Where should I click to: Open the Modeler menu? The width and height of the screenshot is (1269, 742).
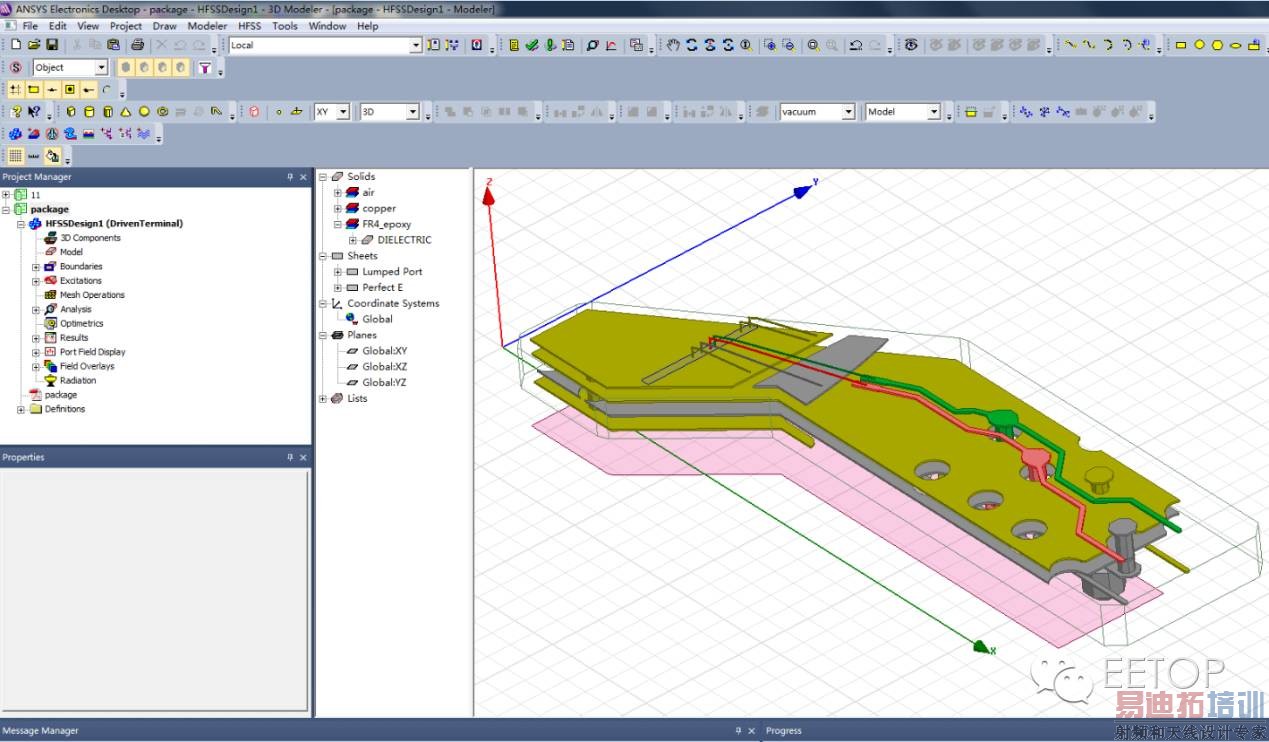point(207,26)
